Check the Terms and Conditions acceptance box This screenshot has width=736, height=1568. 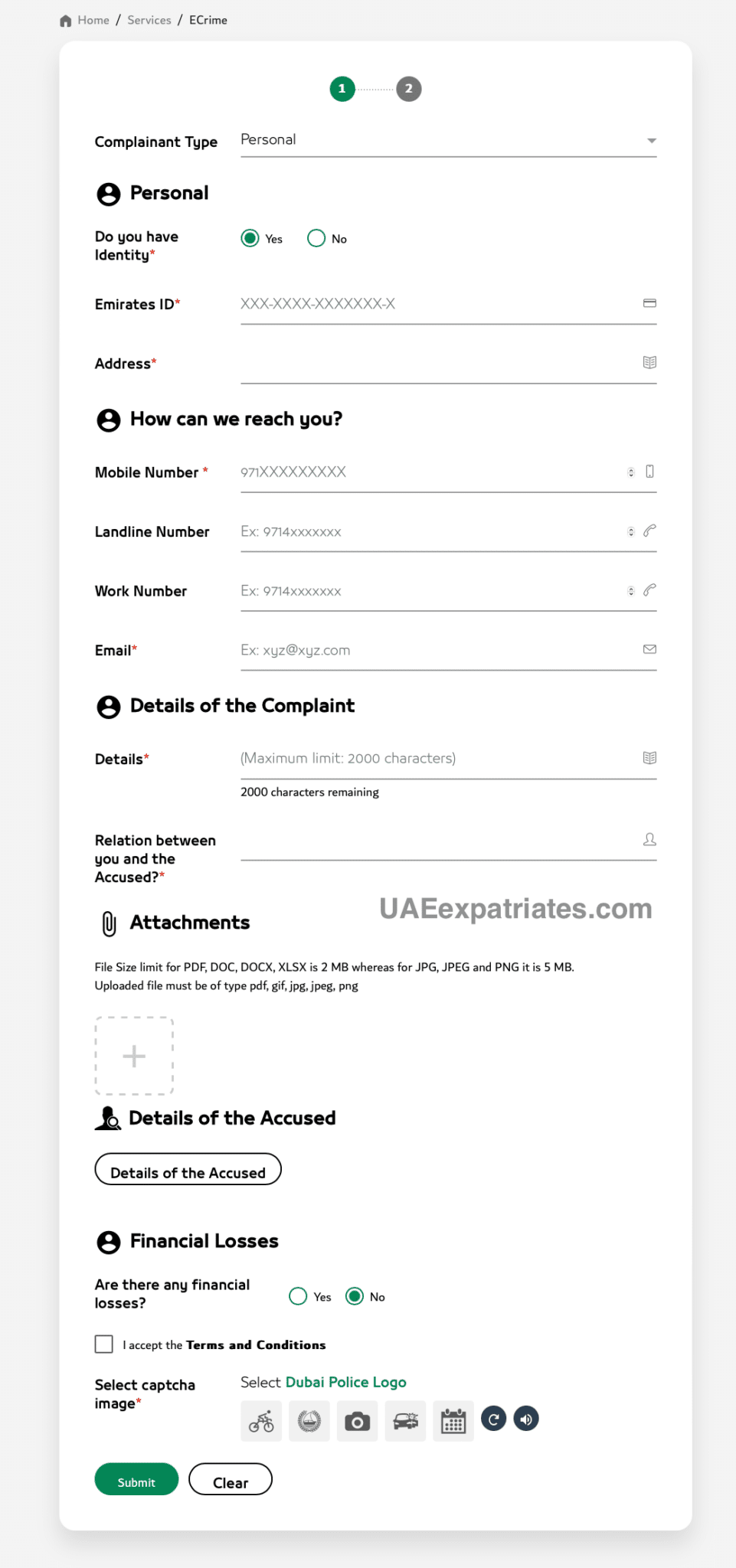click(x=103, y=1344)
